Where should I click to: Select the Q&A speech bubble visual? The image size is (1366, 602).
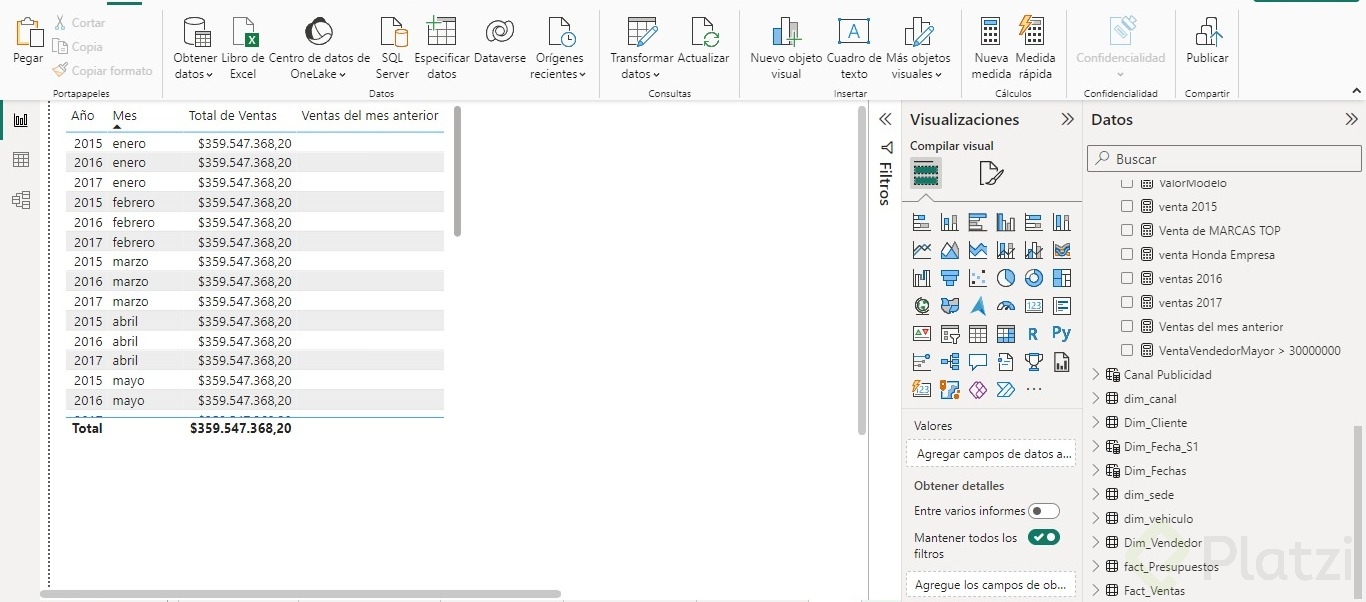[978, 362]
